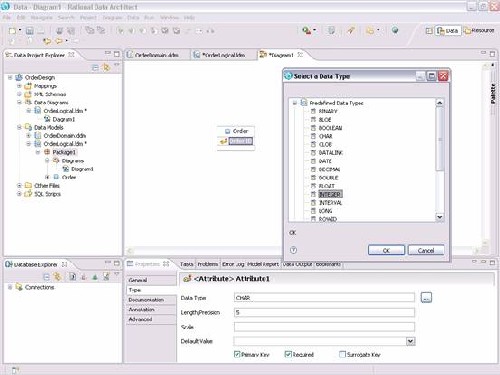500x375 pixels.
Task: Expand the OrderDomain.ddm model
Action: click(29, 135)
